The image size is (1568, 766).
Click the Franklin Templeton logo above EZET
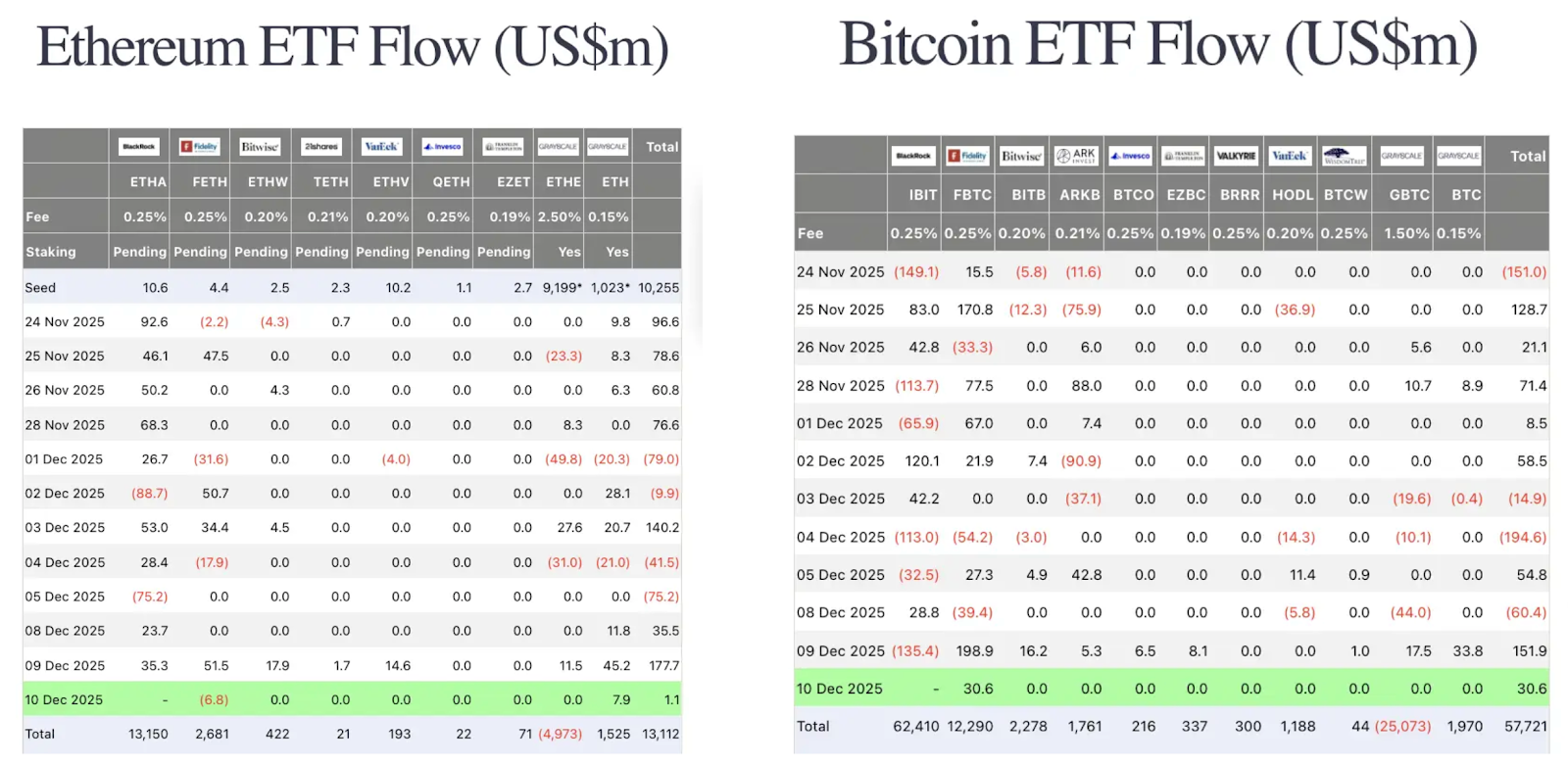pyautogui.click(x=504, y=147)
